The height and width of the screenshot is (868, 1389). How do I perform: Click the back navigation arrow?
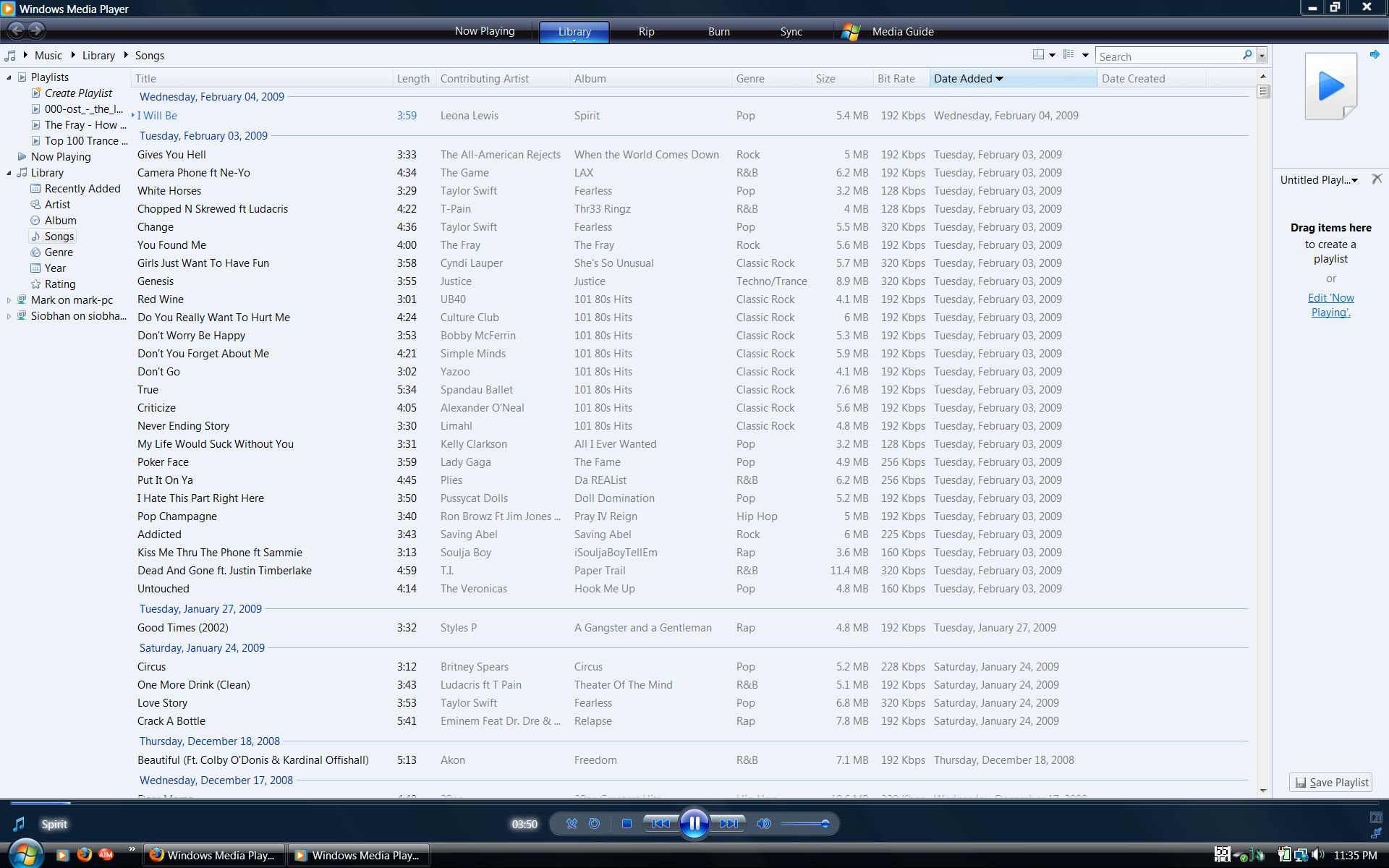(x=16, y=30)
